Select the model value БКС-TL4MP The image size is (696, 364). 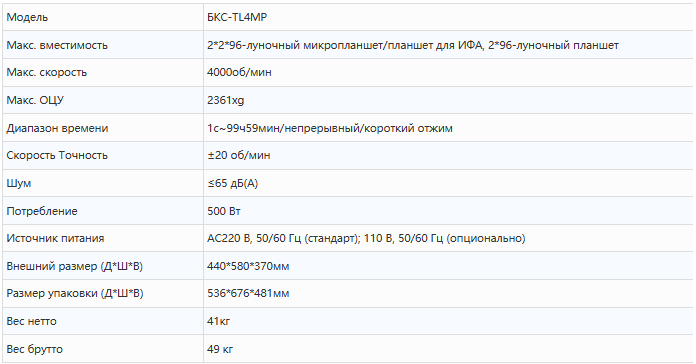click(237, 17)
